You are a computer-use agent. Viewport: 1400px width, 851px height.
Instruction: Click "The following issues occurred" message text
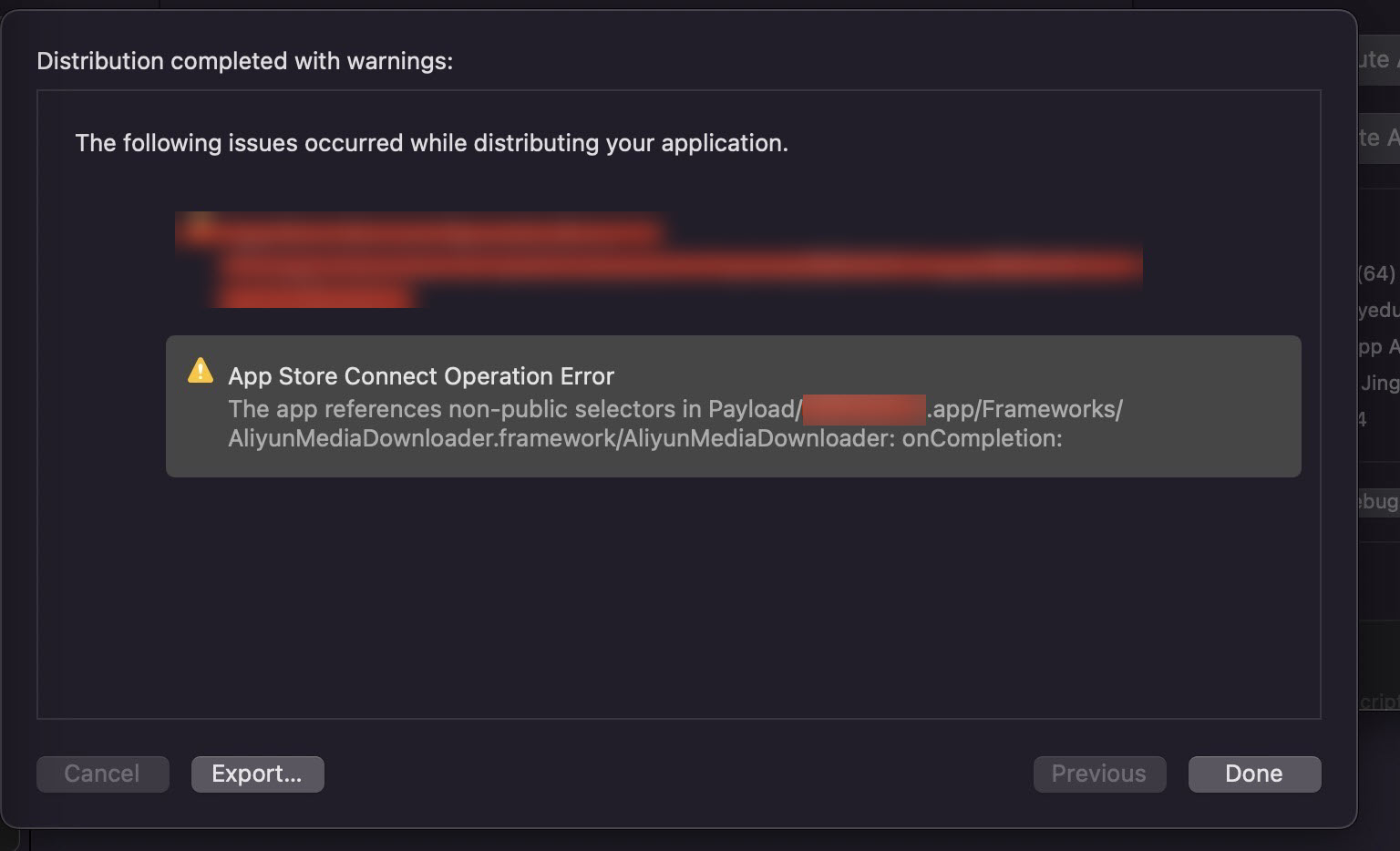[x=430, y=143]
